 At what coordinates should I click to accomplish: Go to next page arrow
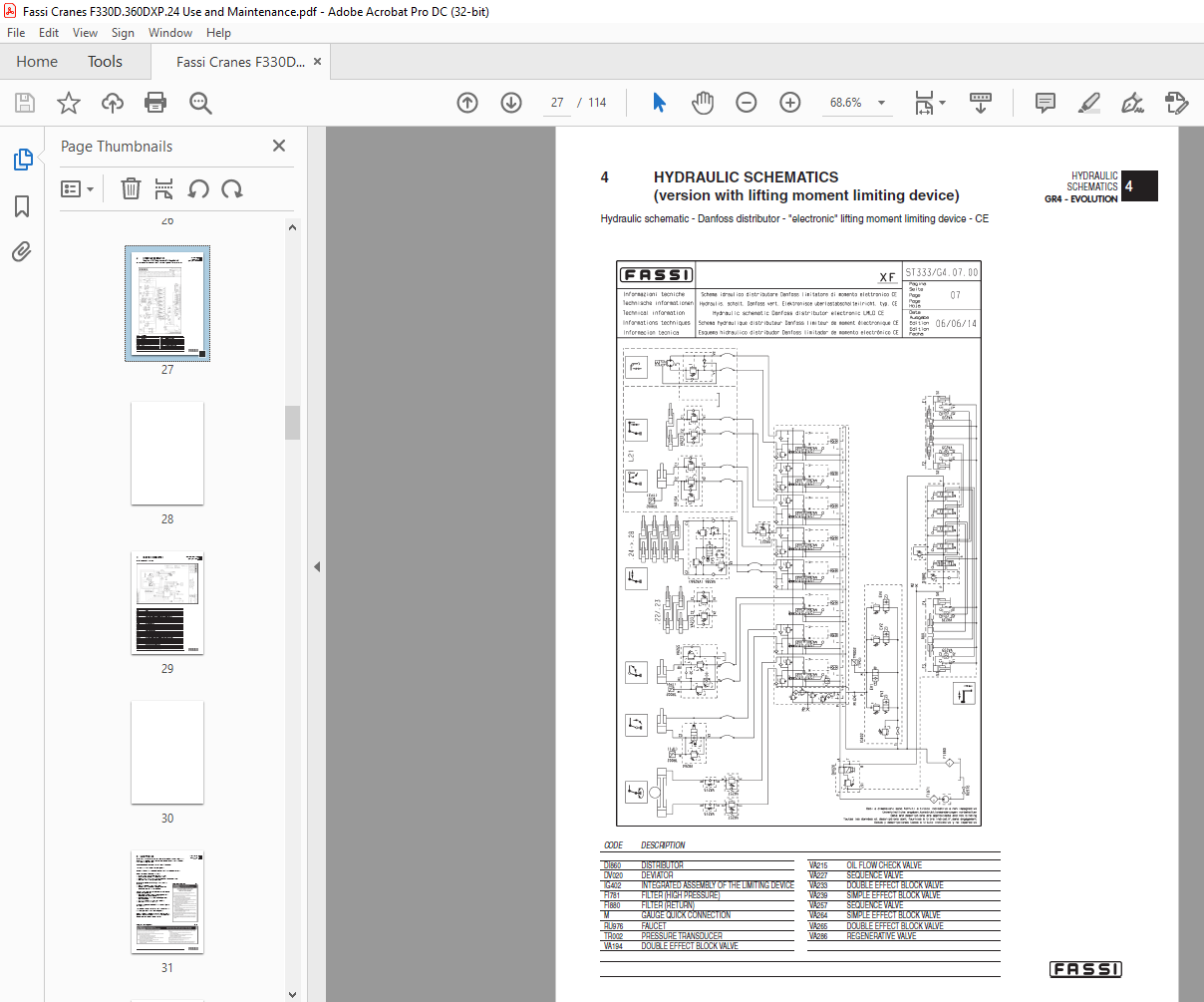tap(511, 103)
